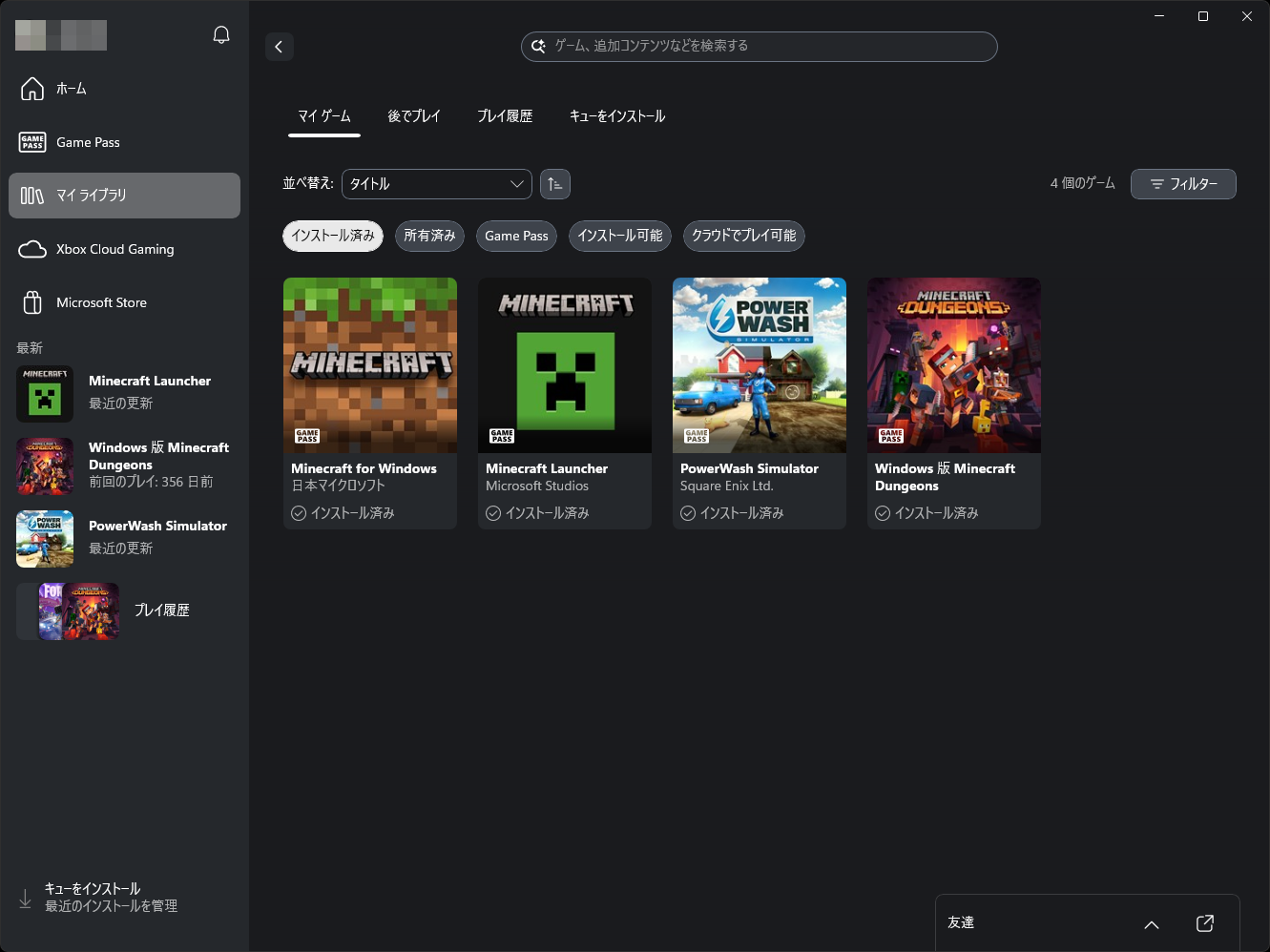The height and width of the screenshot is (952, 1270).
Task: Toggle the sort order icon next to タイトル
Action: pyautogui.click(x=555, y=183)
